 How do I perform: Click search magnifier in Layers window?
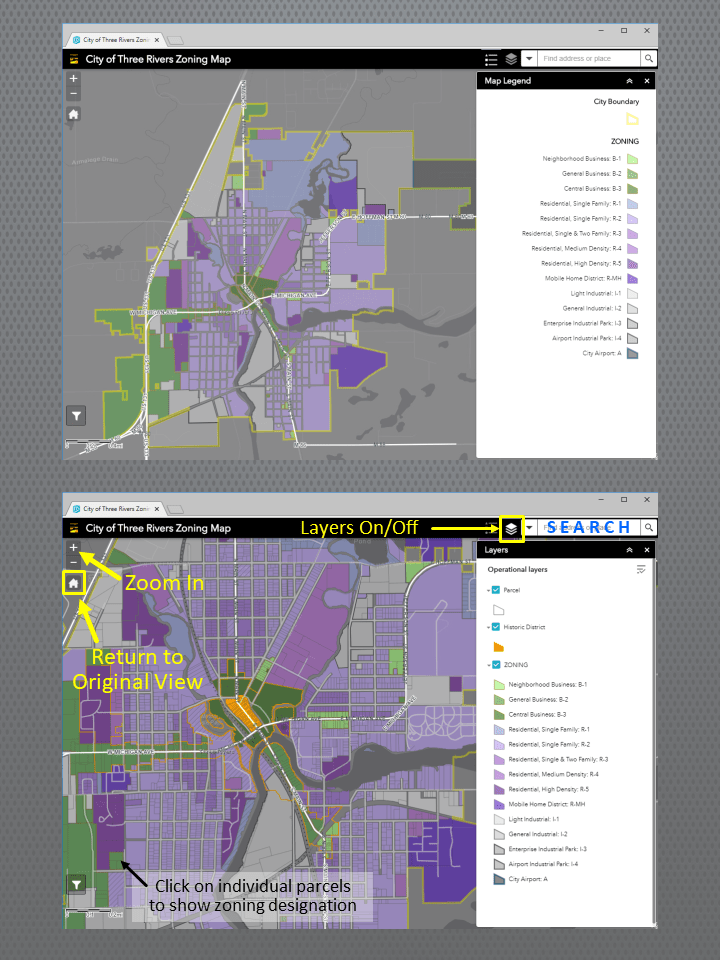click(x=648, y=527)
